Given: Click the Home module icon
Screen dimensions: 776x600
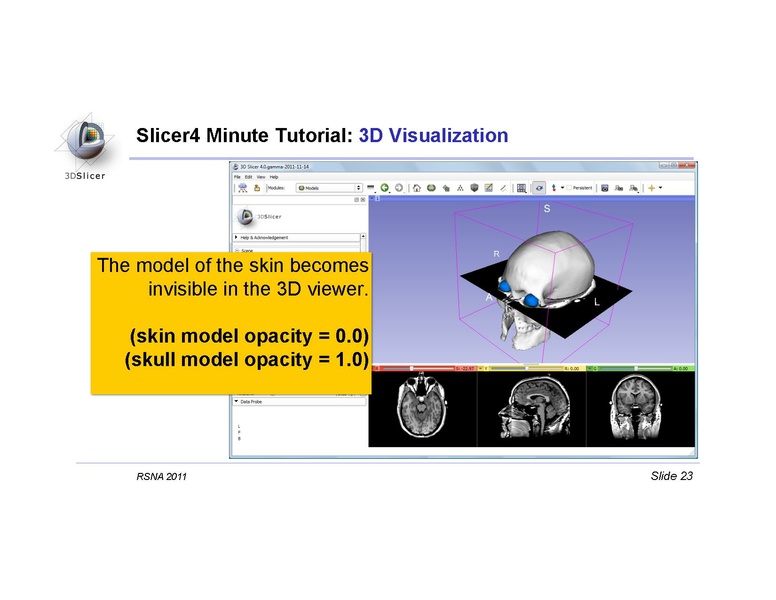Looking at the screenshot, I should (x=417, y=188).
